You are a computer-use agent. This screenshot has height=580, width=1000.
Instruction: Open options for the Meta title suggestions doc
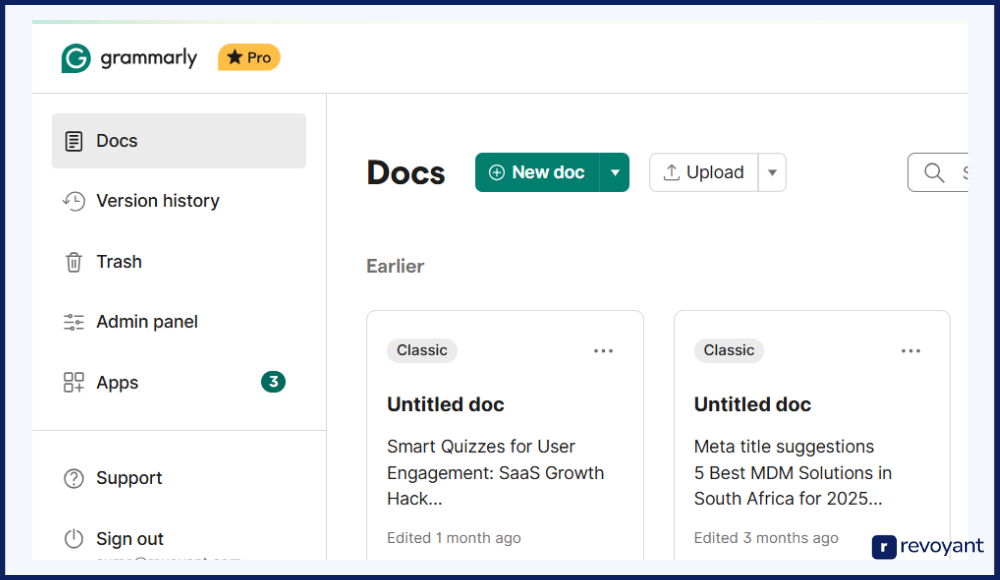pyautogui.click(x=911, y=351)
